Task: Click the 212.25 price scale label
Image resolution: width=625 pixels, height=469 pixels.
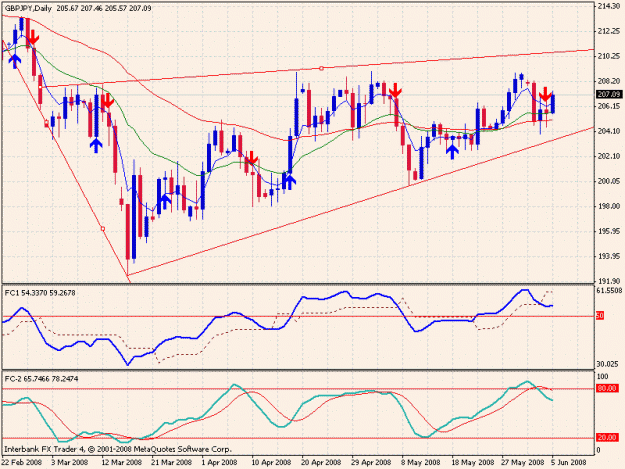Action: click(x=609, y=31)
